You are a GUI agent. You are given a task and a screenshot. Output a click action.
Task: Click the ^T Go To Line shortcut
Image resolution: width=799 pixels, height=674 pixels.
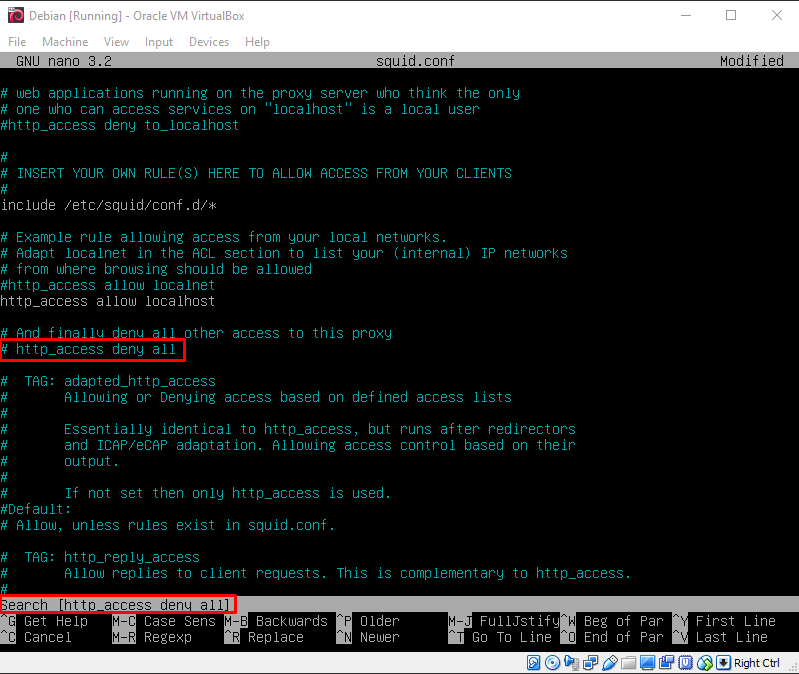pyautogui.click(x=500, y=637)
